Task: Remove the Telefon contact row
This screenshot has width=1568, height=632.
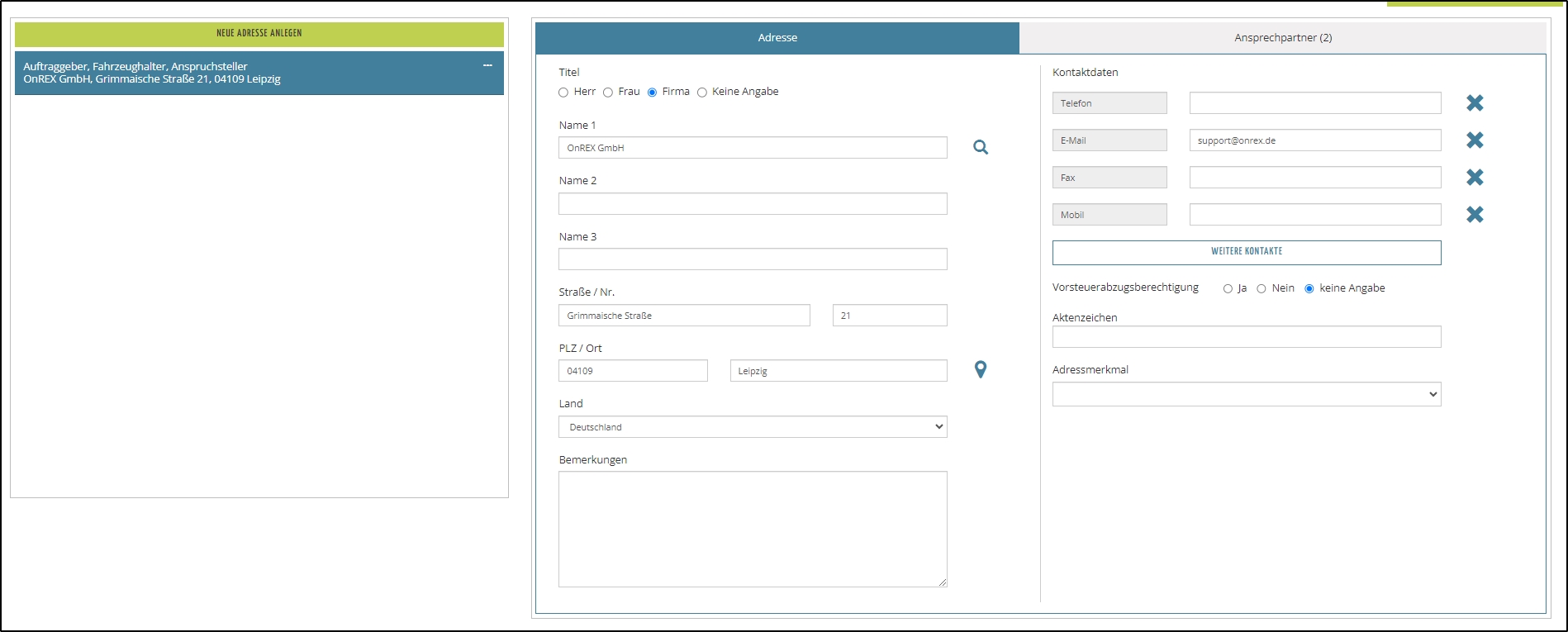Action: [1474, 103]
